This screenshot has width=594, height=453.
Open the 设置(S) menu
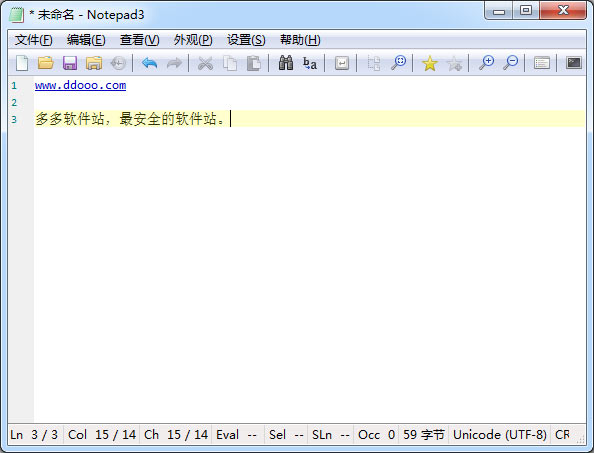[x=246, y=40]
